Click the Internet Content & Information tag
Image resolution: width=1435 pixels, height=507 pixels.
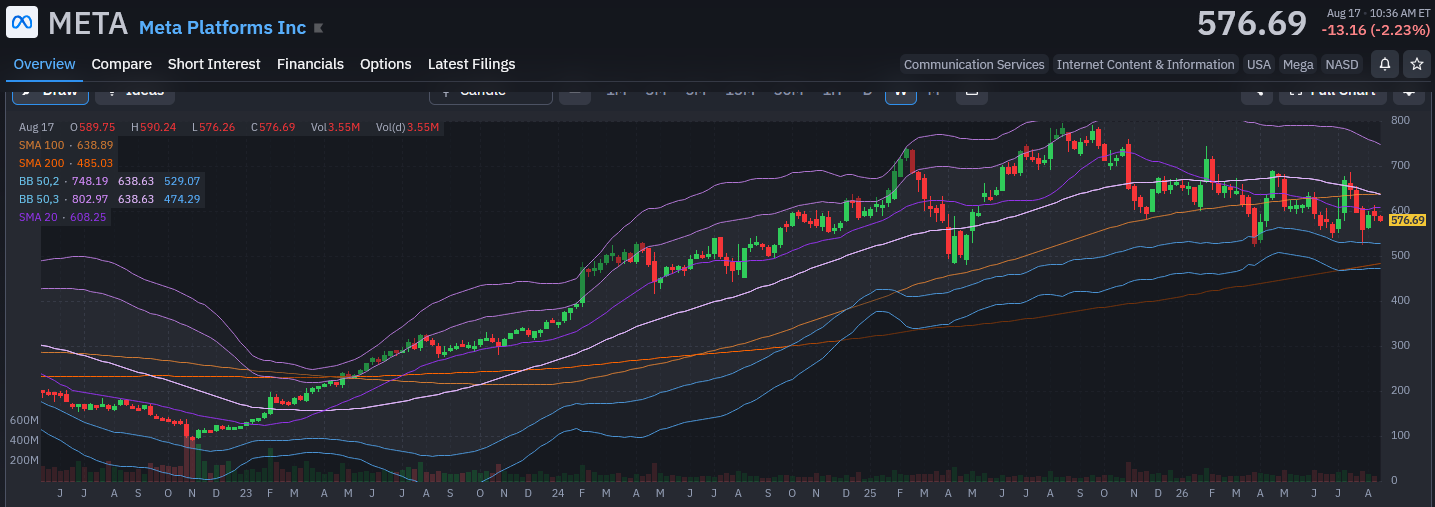[1146, 64]
